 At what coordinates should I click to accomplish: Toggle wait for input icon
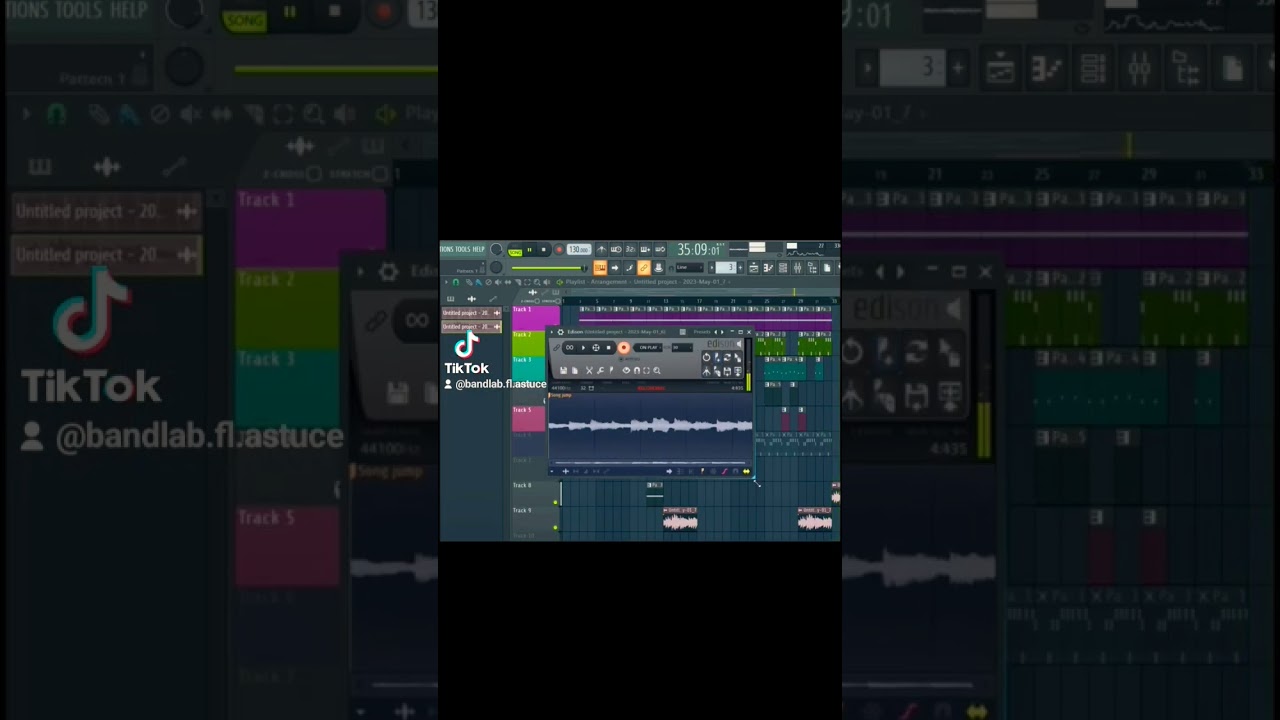tap(616, 250)
